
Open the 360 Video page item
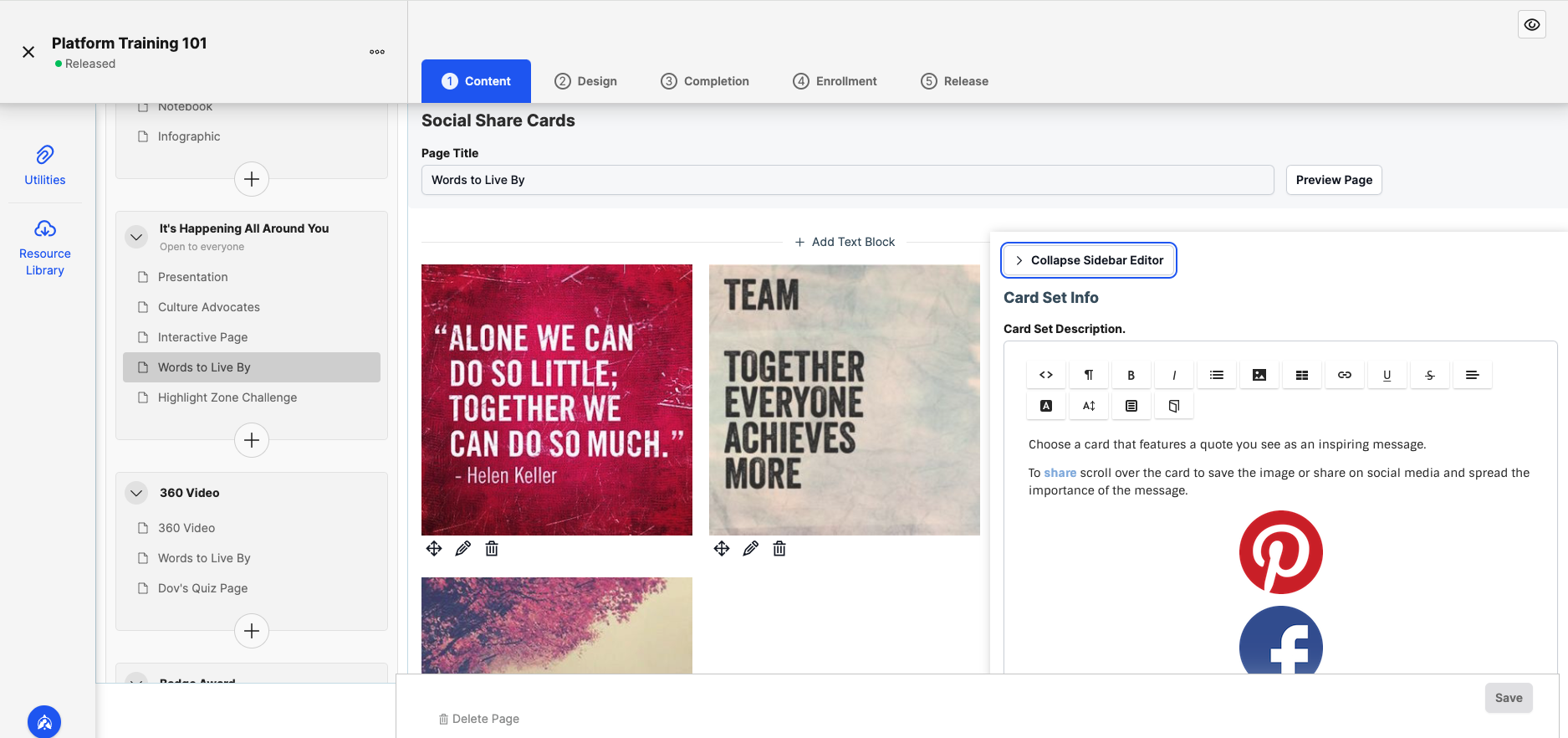point(252,528)
